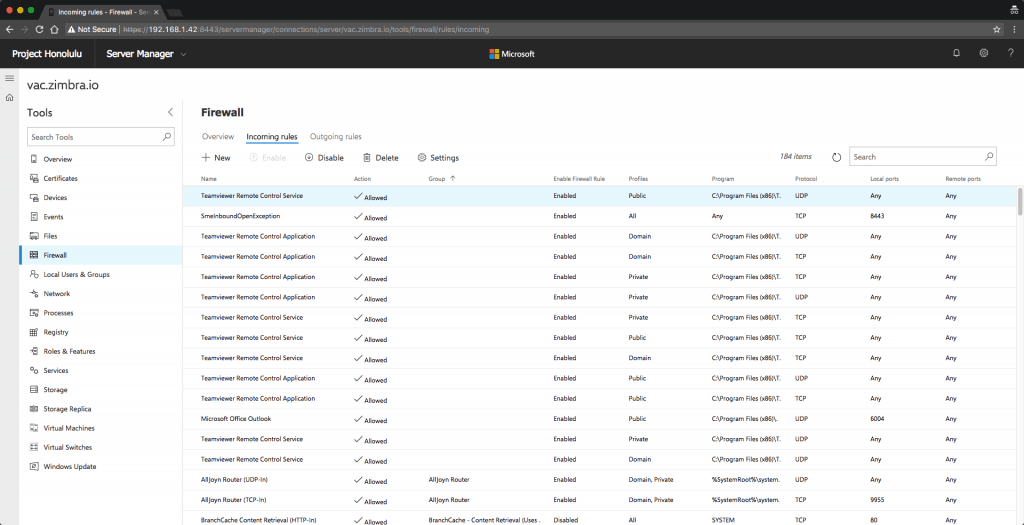Click the Delete rule button
1024x525 pixels.
(x=381, y=157)
